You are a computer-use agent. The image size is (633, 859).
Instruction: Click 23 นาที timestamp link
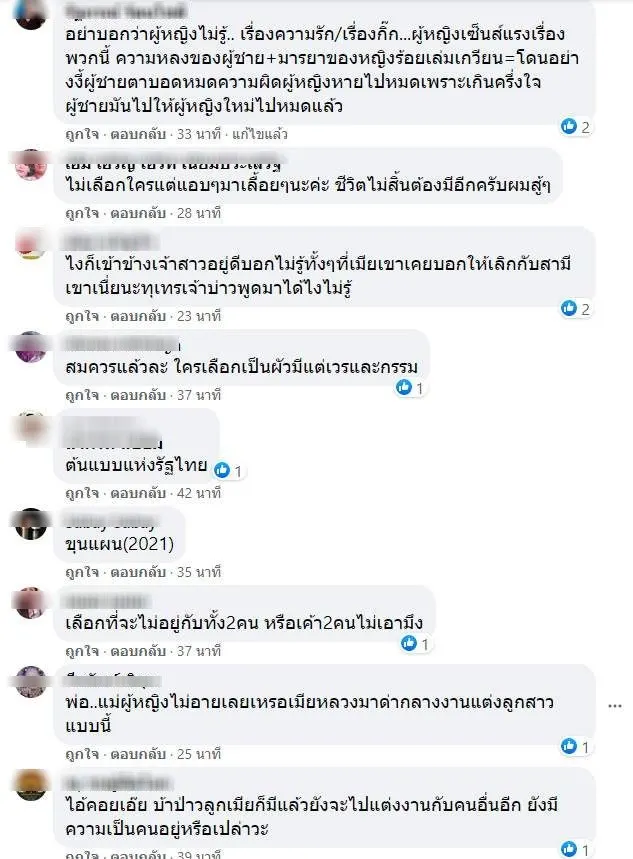click(199, 316)
